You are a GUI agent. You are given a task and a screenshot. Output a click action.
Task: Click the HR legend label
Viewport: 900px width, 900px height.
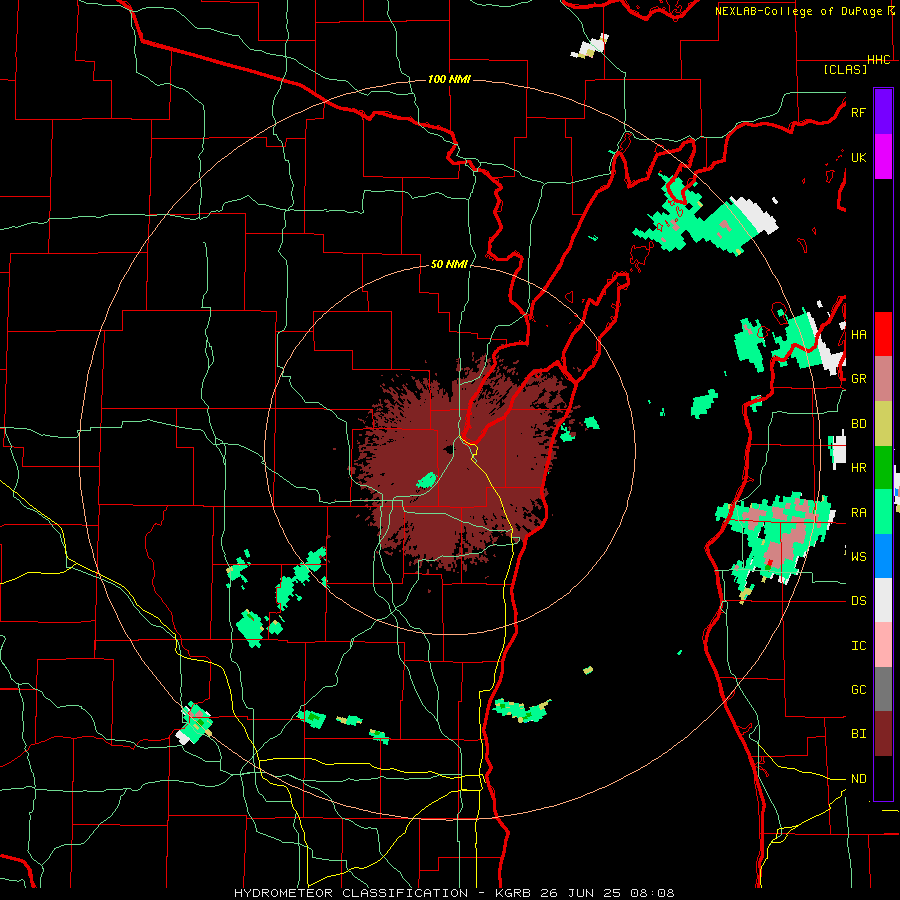(x=858, y=468)
